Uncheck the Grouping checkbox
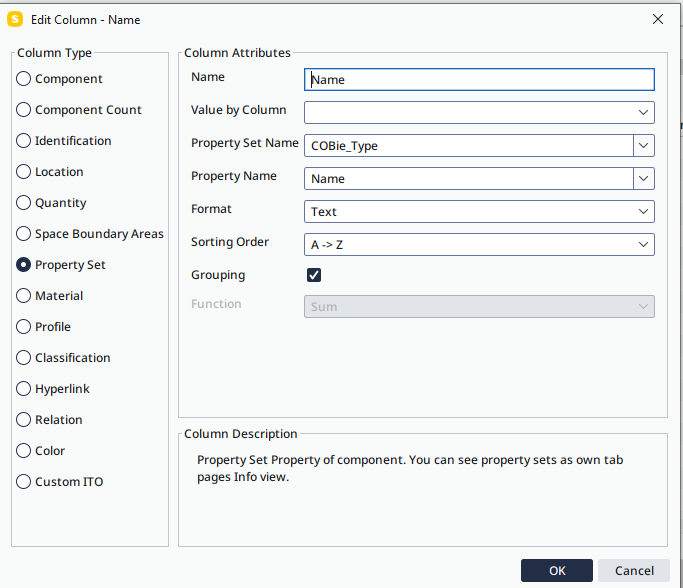 pos(314,275)
